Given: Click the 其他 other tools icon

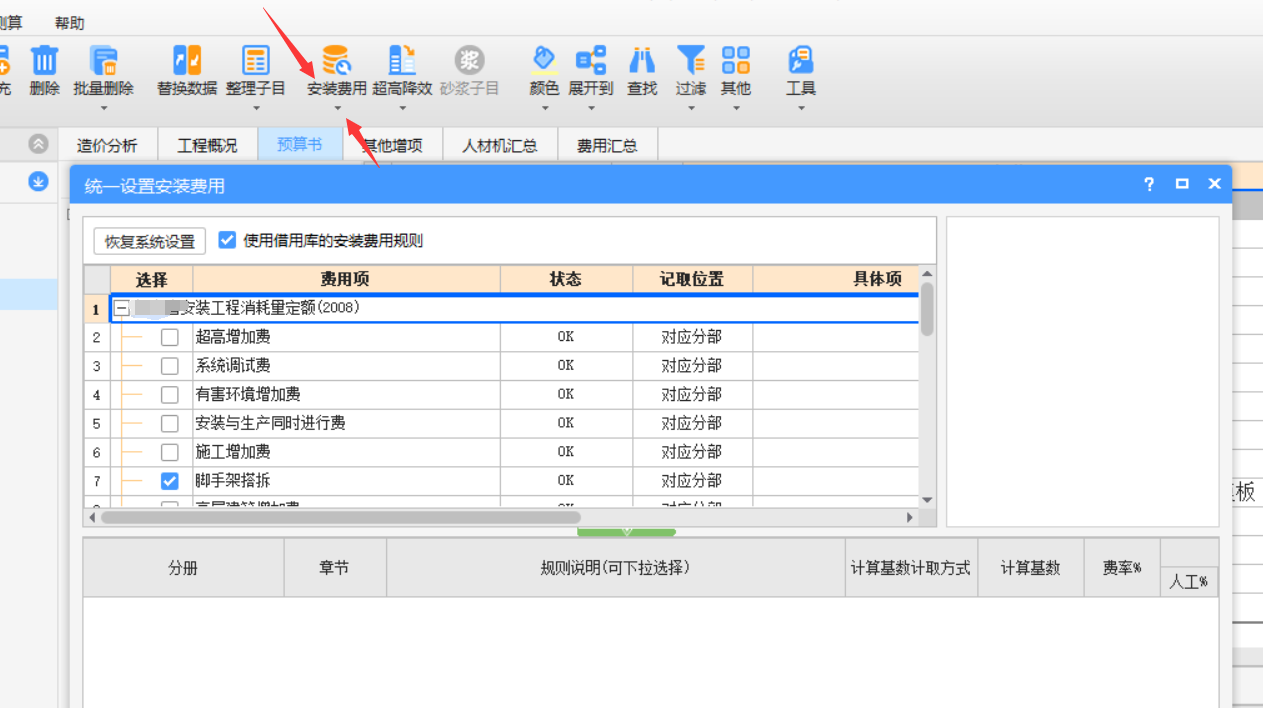Looking at the screenshot, I should [x=736, y=60].
